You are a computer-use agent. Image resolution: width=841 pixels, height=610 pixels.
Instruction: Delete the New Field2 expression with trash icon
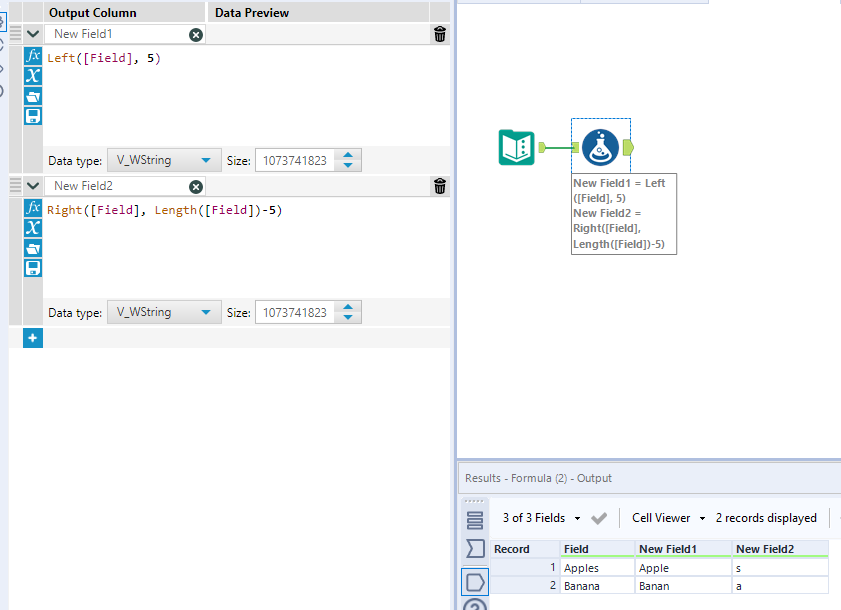pos(439,186)
